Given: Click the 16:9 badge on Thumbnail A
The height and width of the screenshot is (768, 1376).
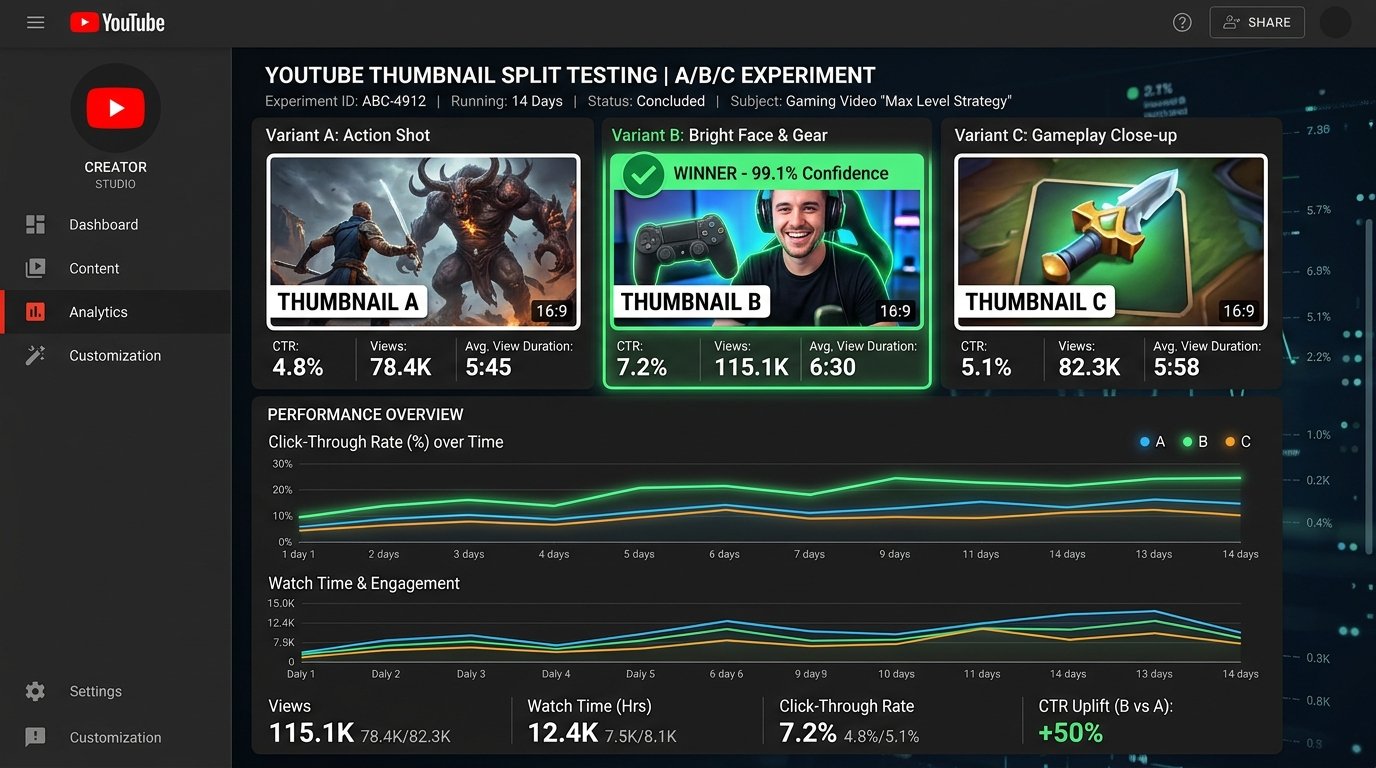Looking at the screenshot, I should [551, 311].
